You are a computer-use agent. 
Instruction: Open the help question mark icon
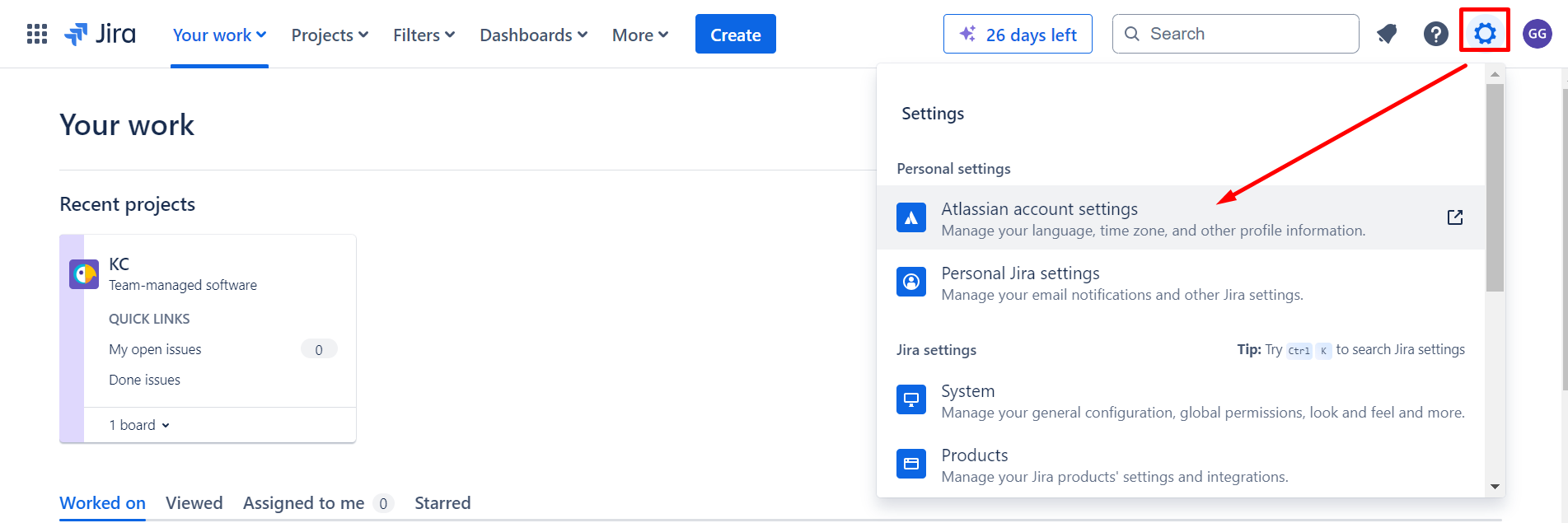1435,34
